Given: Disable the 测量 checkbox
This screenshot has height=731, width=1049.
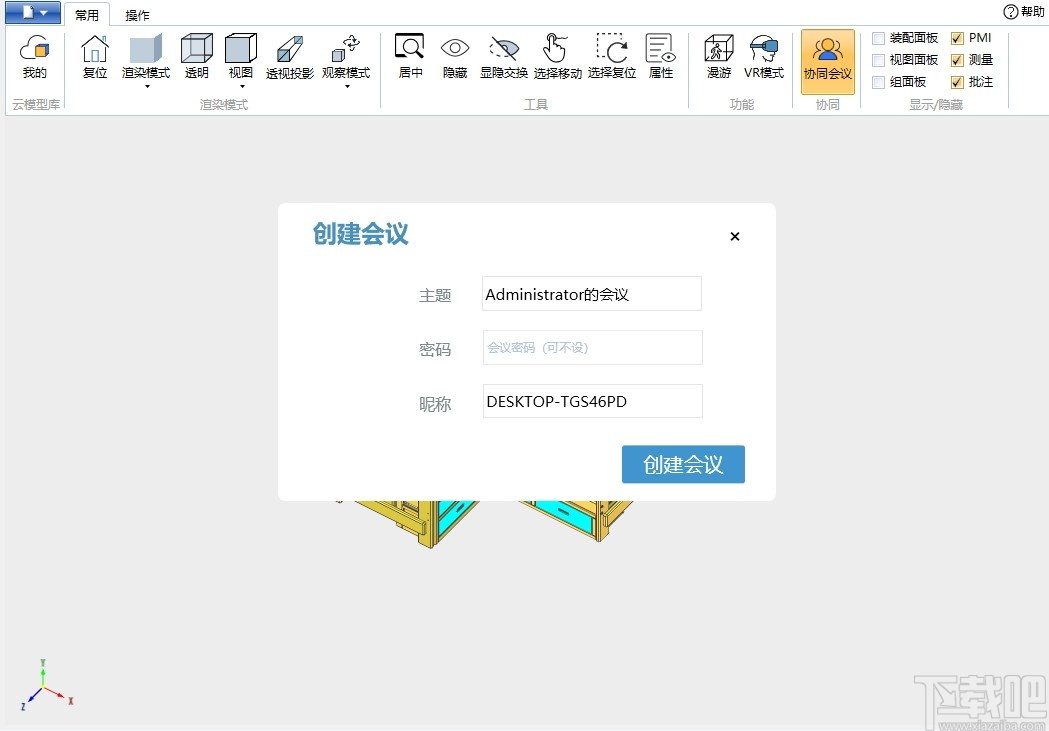Looking at the screenshot, I should (957, 59).
